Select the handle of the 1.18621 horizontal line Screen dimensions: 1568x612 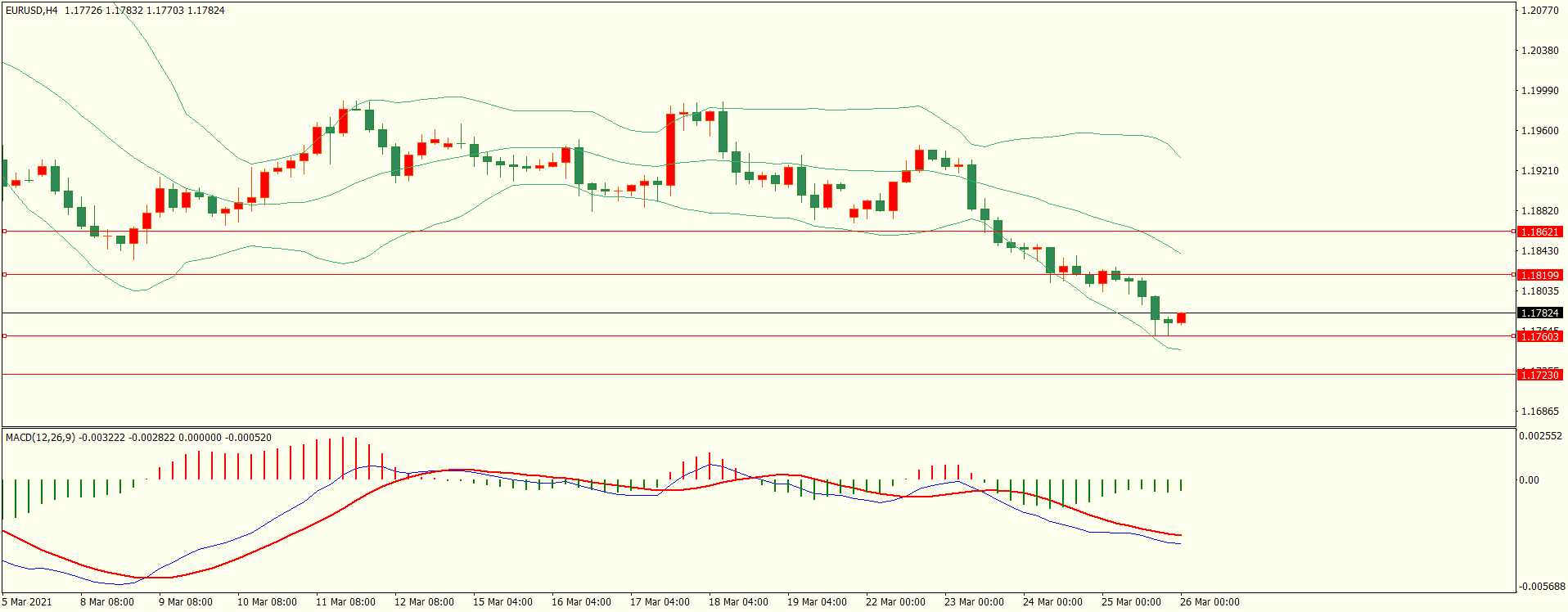(4, 232)
